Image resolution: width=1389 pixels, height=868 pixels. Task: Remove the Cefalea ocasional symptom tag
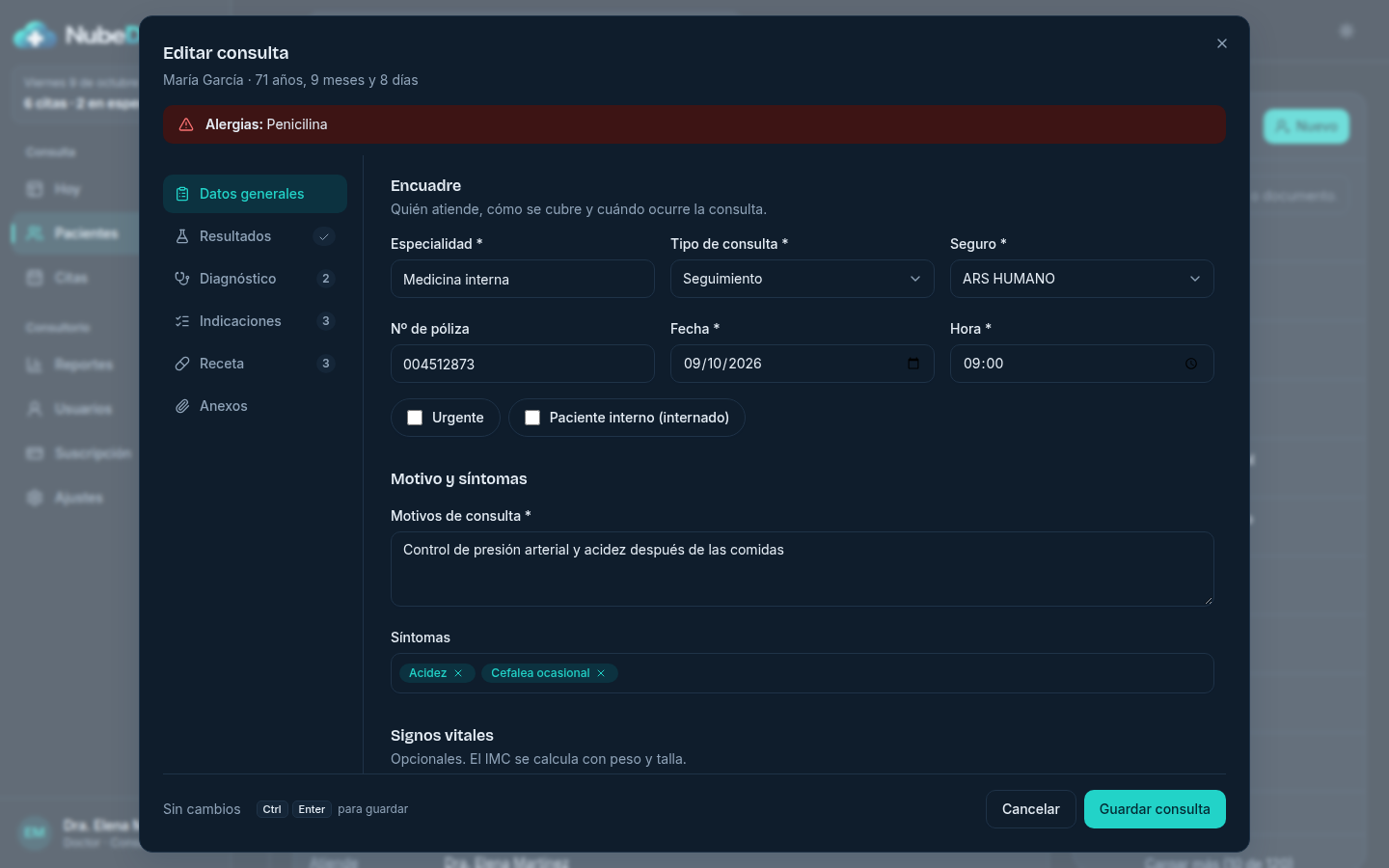click(601, 673)
